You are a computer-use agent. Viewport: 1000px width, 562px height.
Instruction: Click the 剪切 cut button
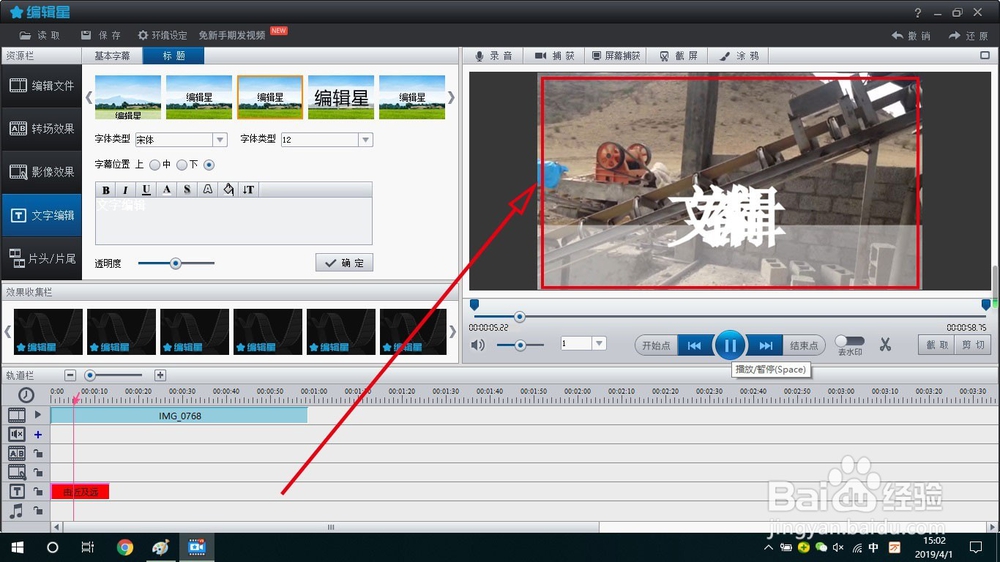coord(973,344)
